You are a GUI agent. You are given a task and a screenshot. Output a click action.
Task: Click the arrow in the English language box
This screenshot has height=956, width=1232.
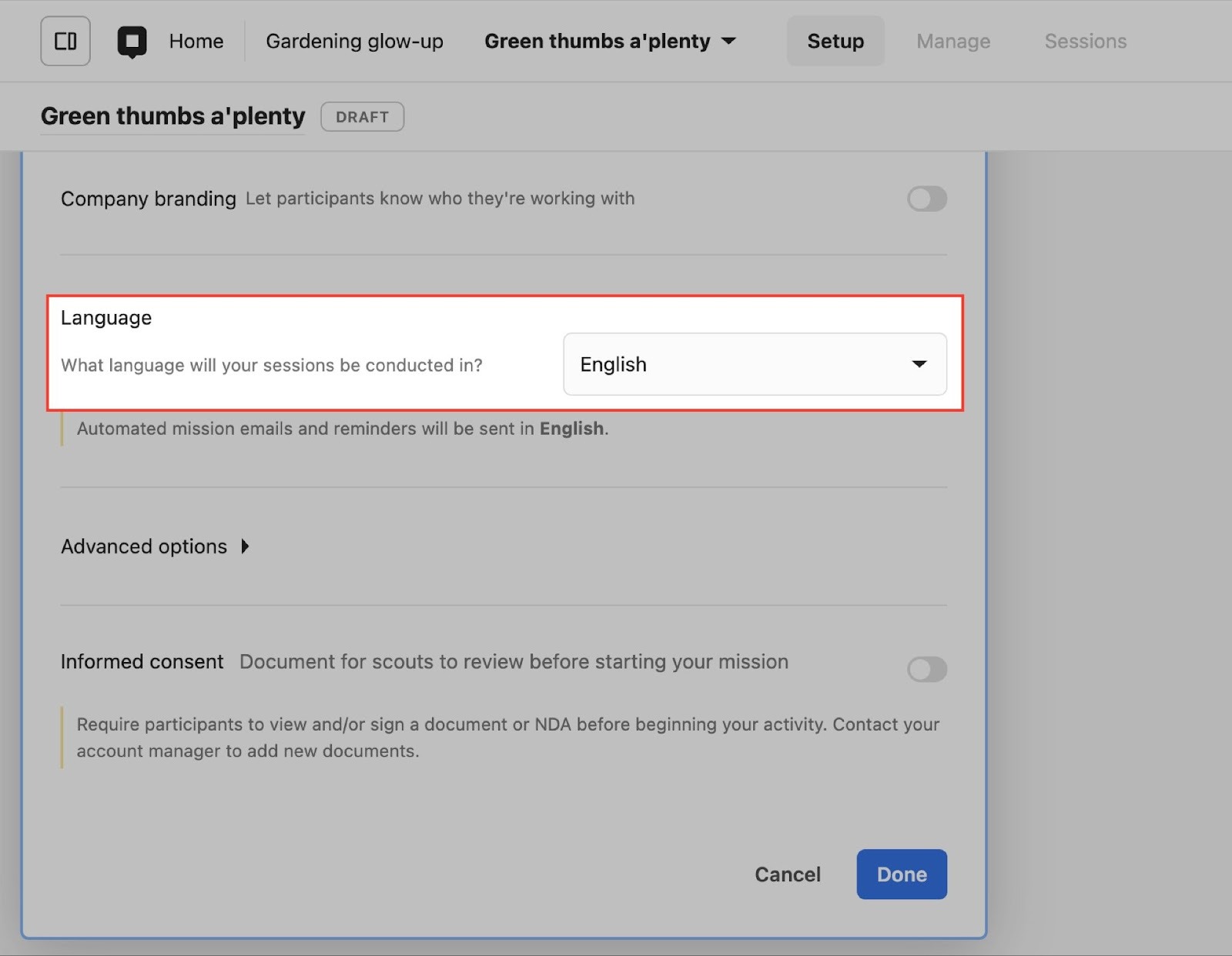pos(919,364)
